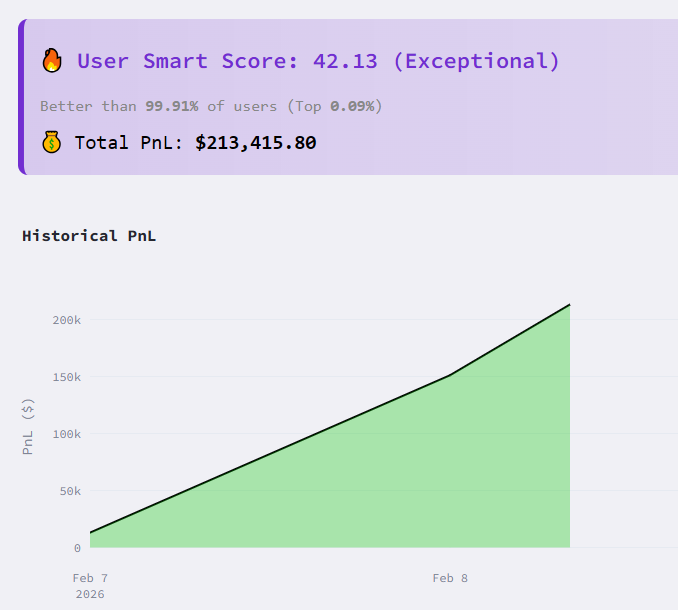Screen dimensions: 678x610
Task: Click the 150k y-axis label
Action: tap(67, 377)
